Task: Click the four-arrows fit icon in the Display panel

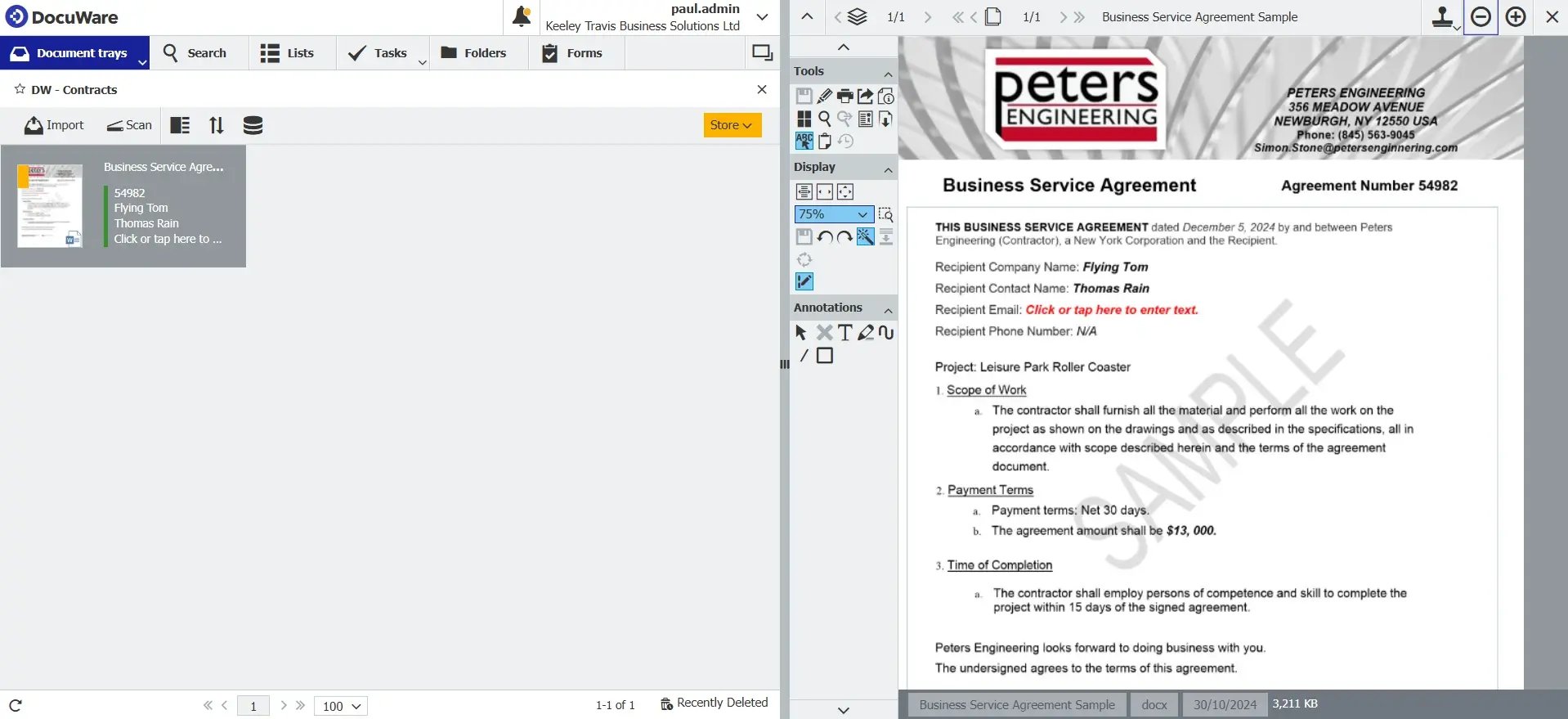Action: pyautogui.click(x=845, y=191)
